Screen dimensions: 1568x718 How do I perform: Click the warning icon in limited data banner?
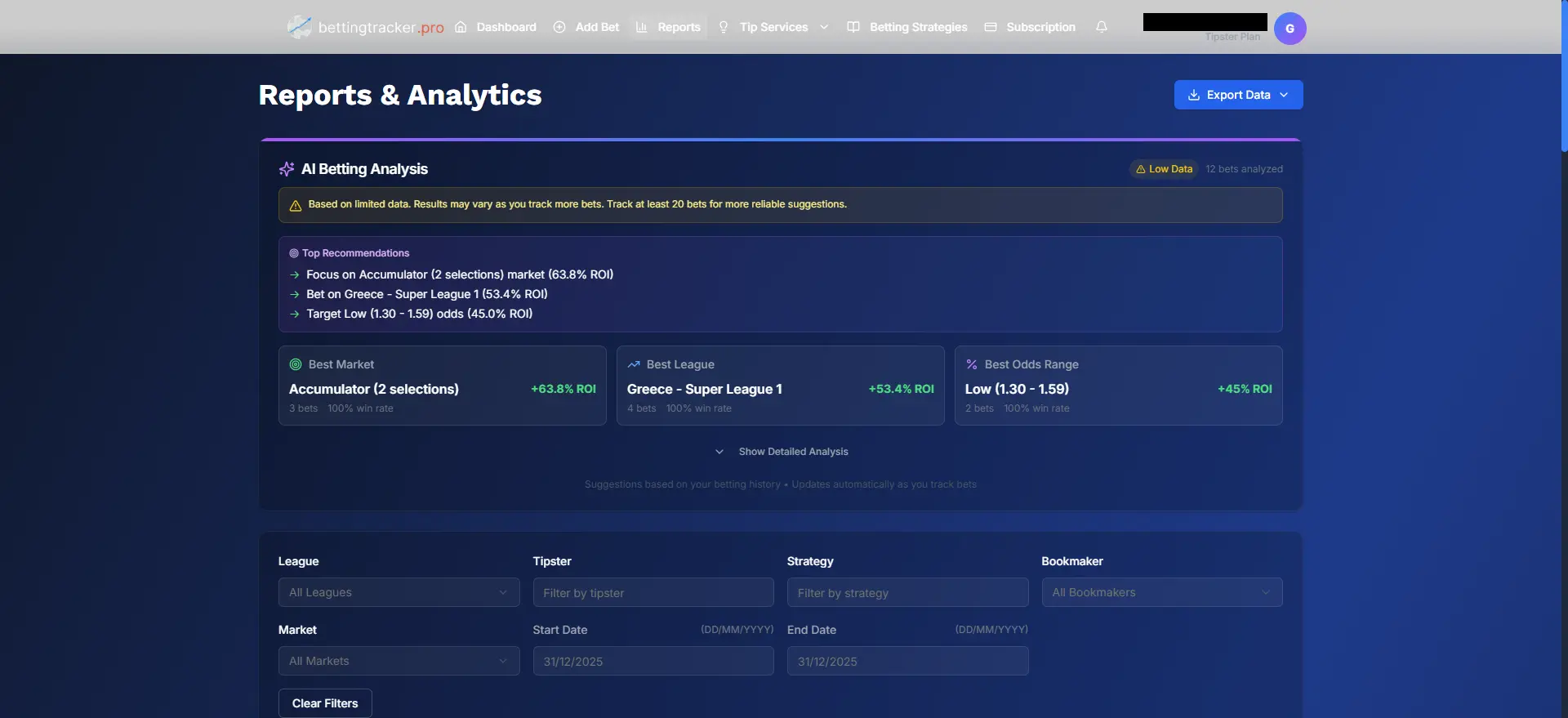296,205
